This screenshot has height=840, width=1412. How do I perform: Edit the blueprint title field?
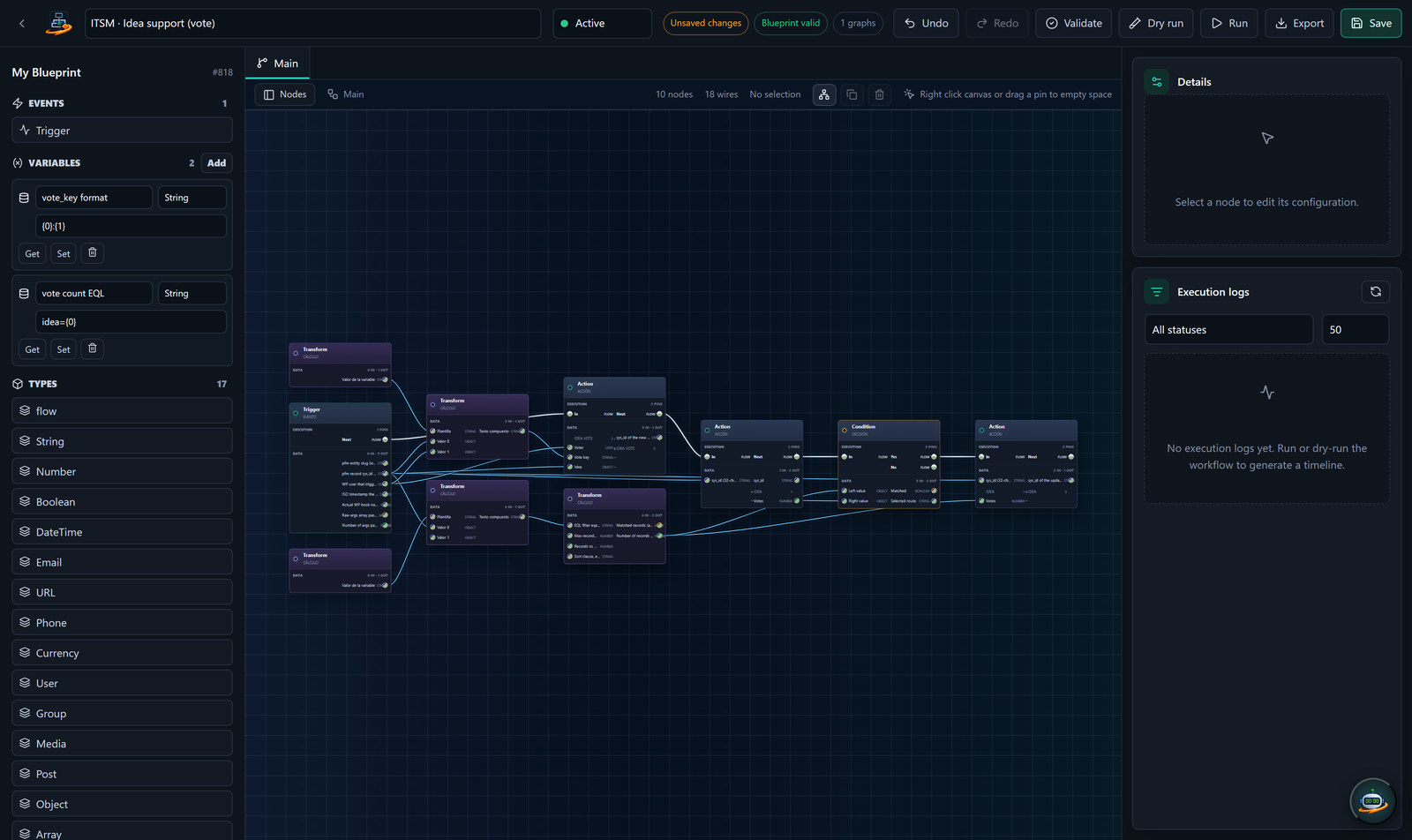click(312, 24)
